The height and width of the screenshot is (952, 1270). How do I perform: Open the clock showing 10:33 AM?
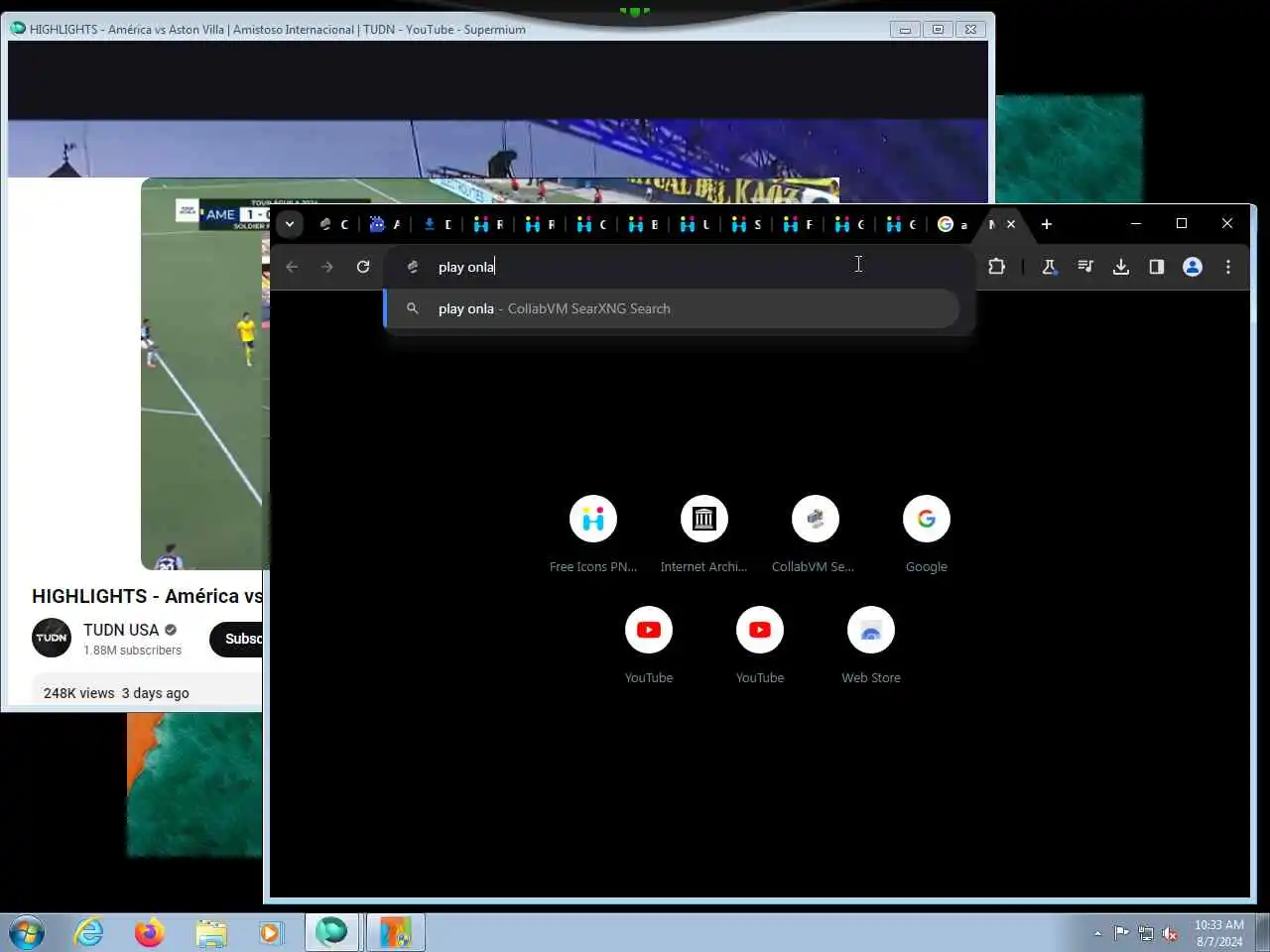coord(1218,933)
